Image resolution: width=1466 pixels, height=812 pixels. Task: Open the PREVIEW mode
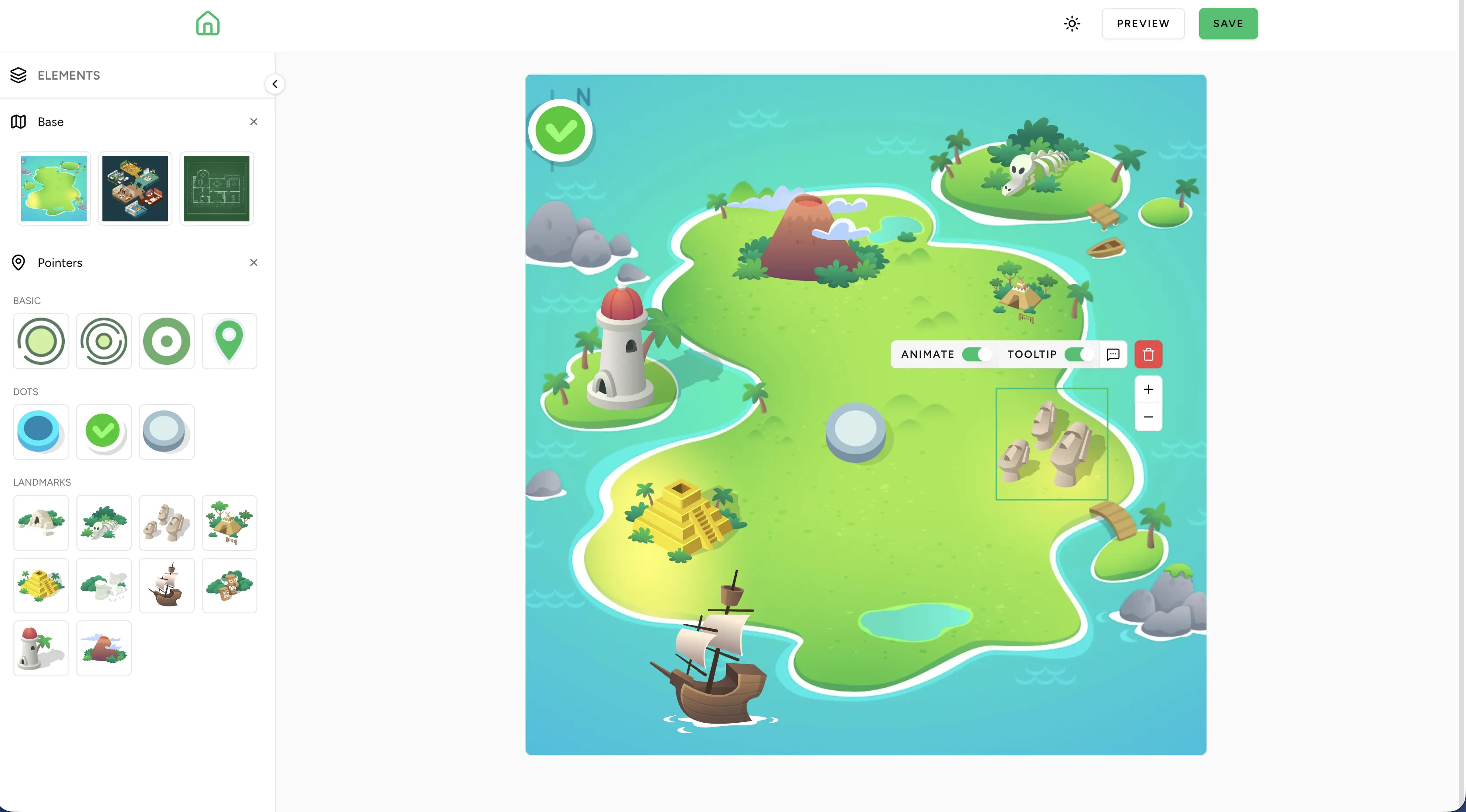[1143, 23]
